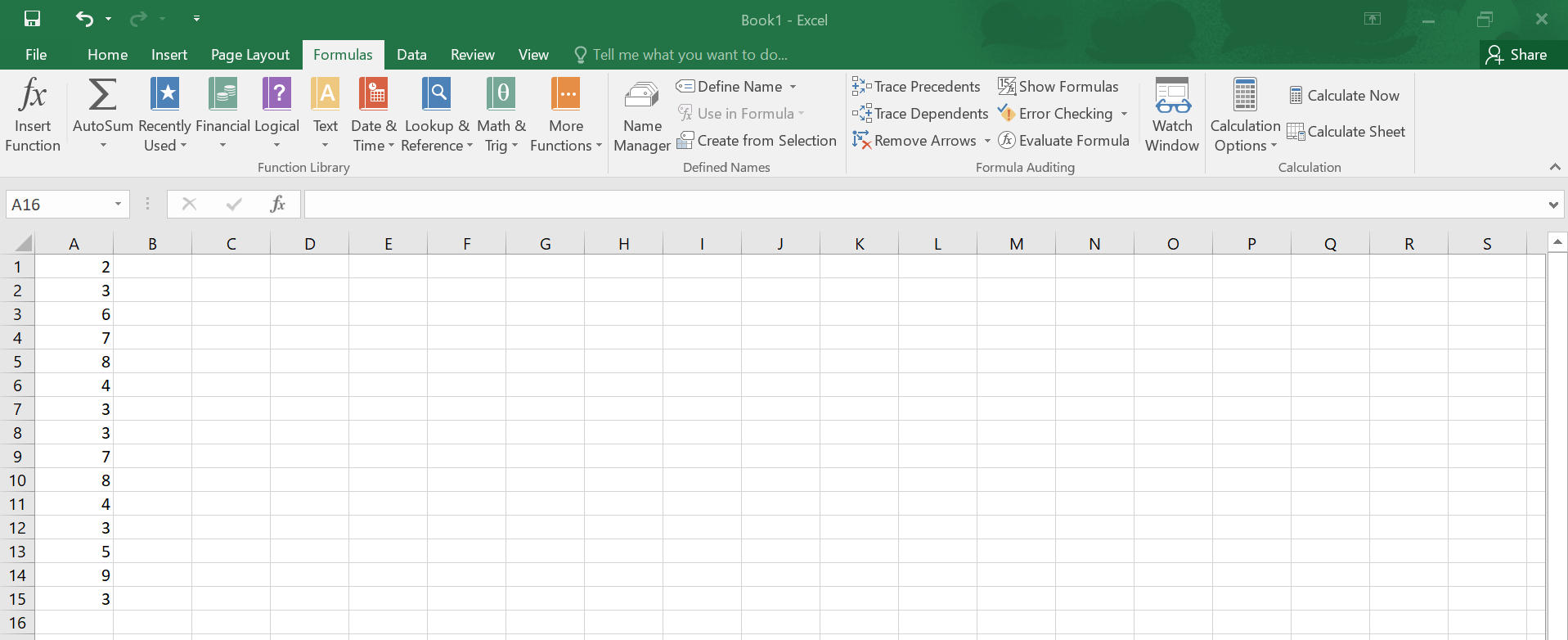Open the Financial functions icon
Image resolution: width=1568 pixels, height=640 pixels.
(222, 94)
